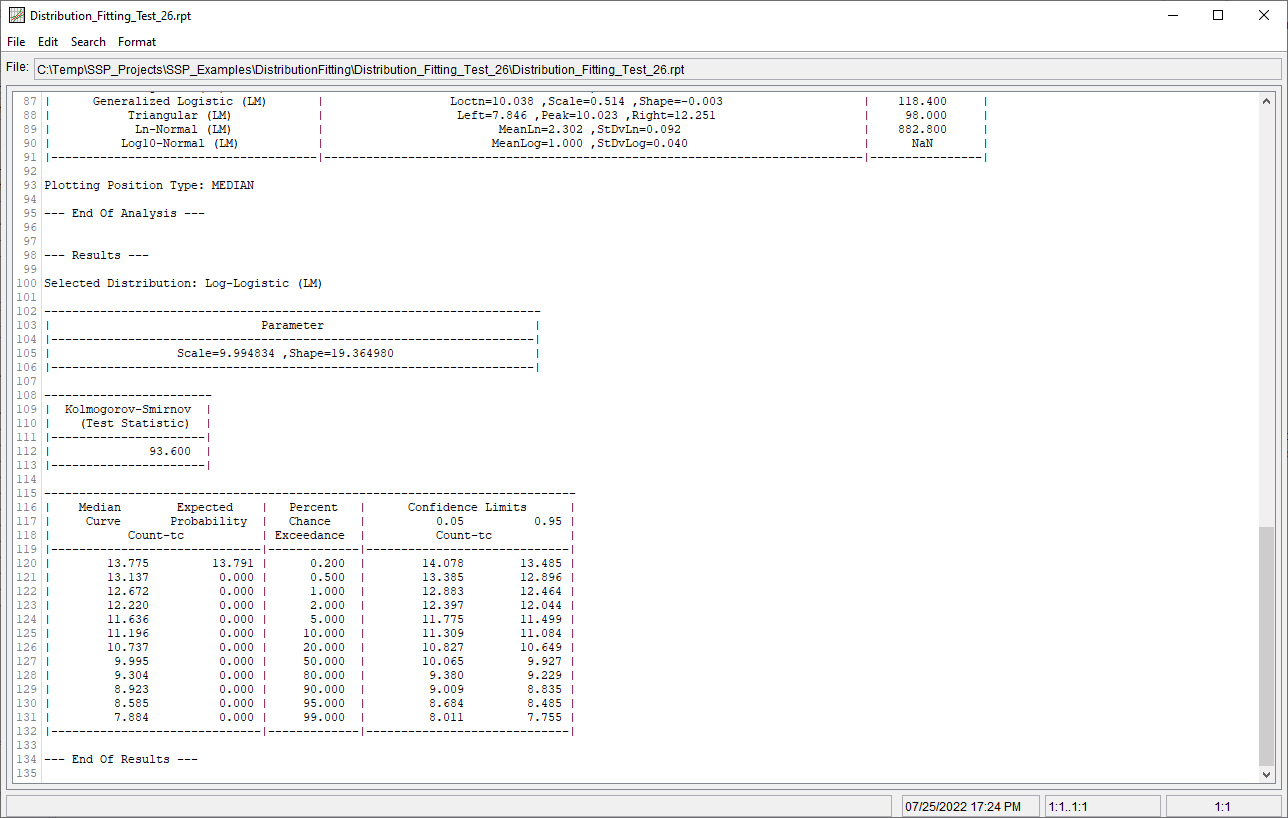Click the 13.775 median curve value

tap(128, 563)
